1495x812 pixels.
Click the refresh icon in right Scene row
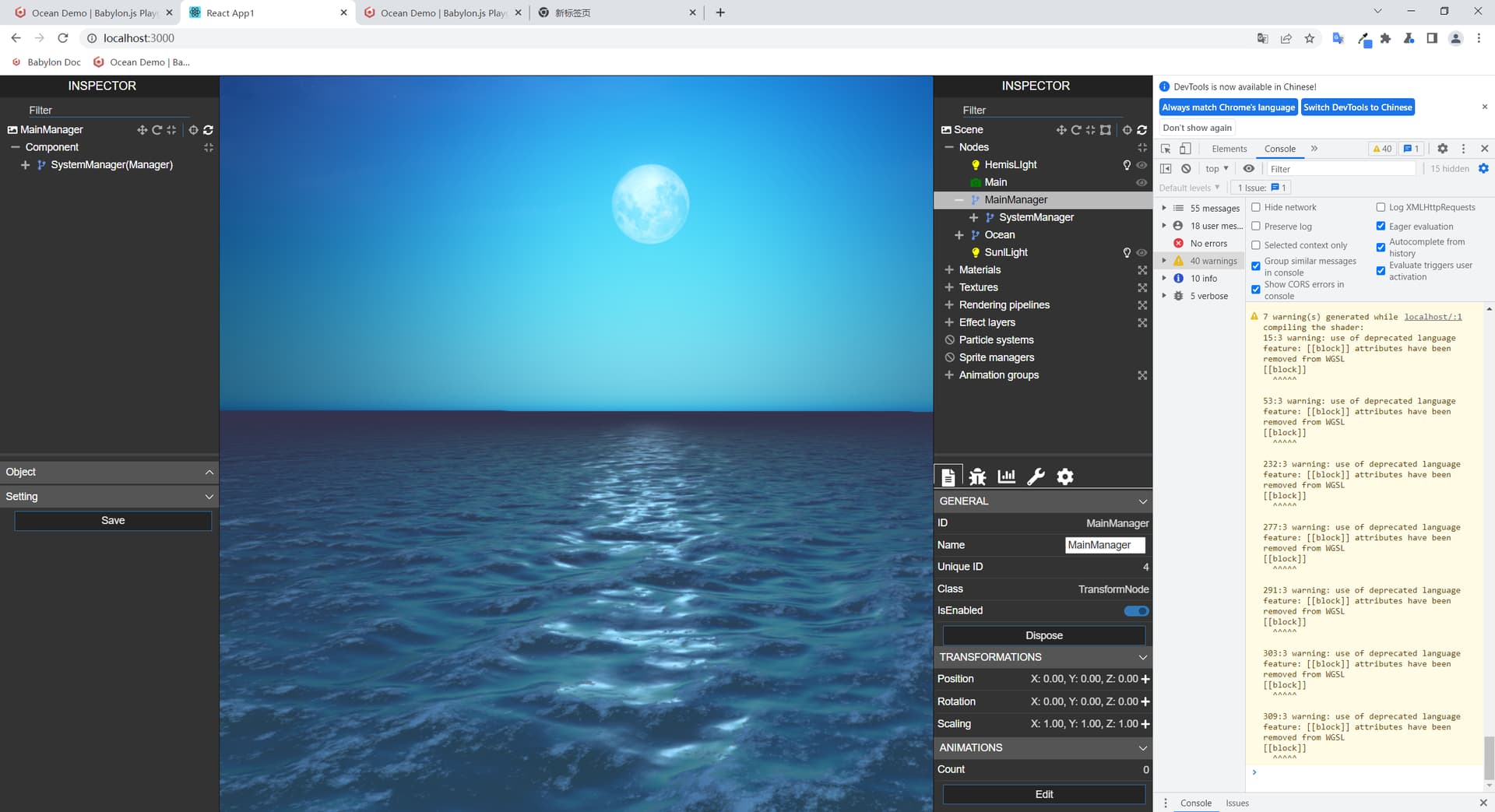click(1142, 130)
